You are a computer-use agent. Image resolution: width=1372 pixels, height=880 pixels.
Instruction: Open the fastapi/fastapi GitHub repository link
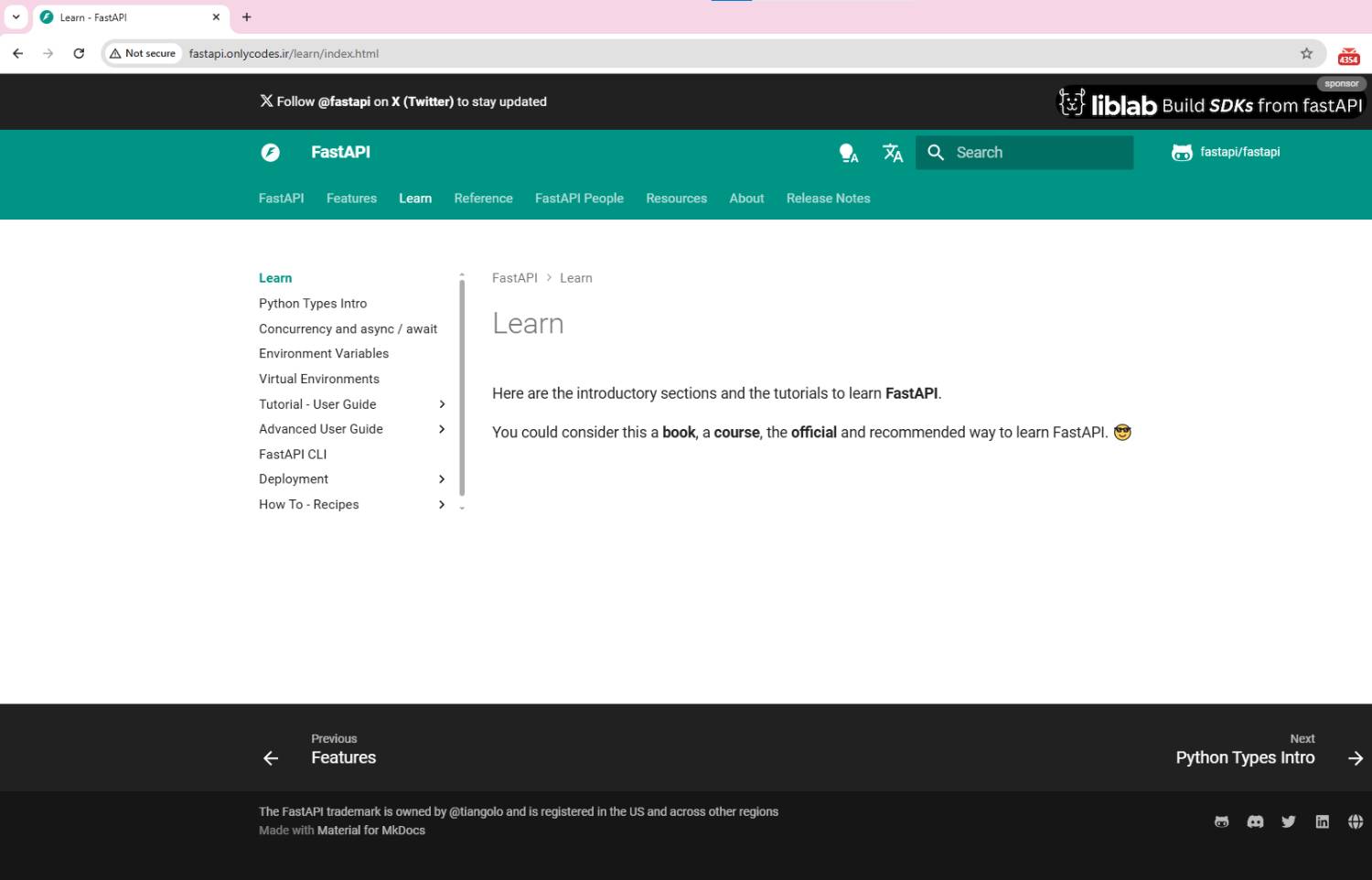[x=1226, y=153]
